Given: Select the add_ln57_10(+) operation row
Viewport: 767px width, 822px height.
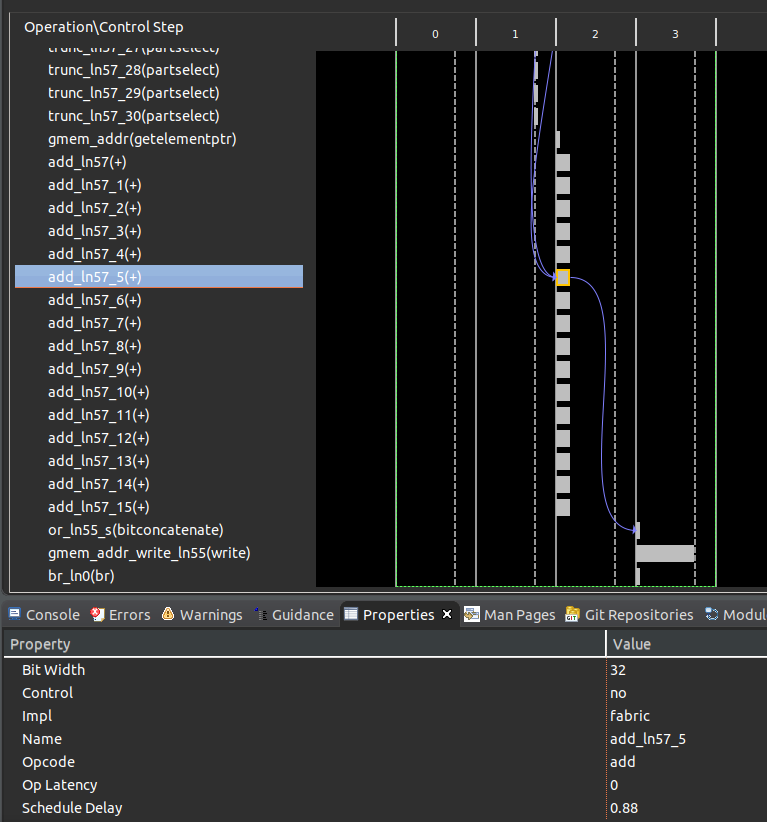Looking at the screenshot, I should pos(98,392).
